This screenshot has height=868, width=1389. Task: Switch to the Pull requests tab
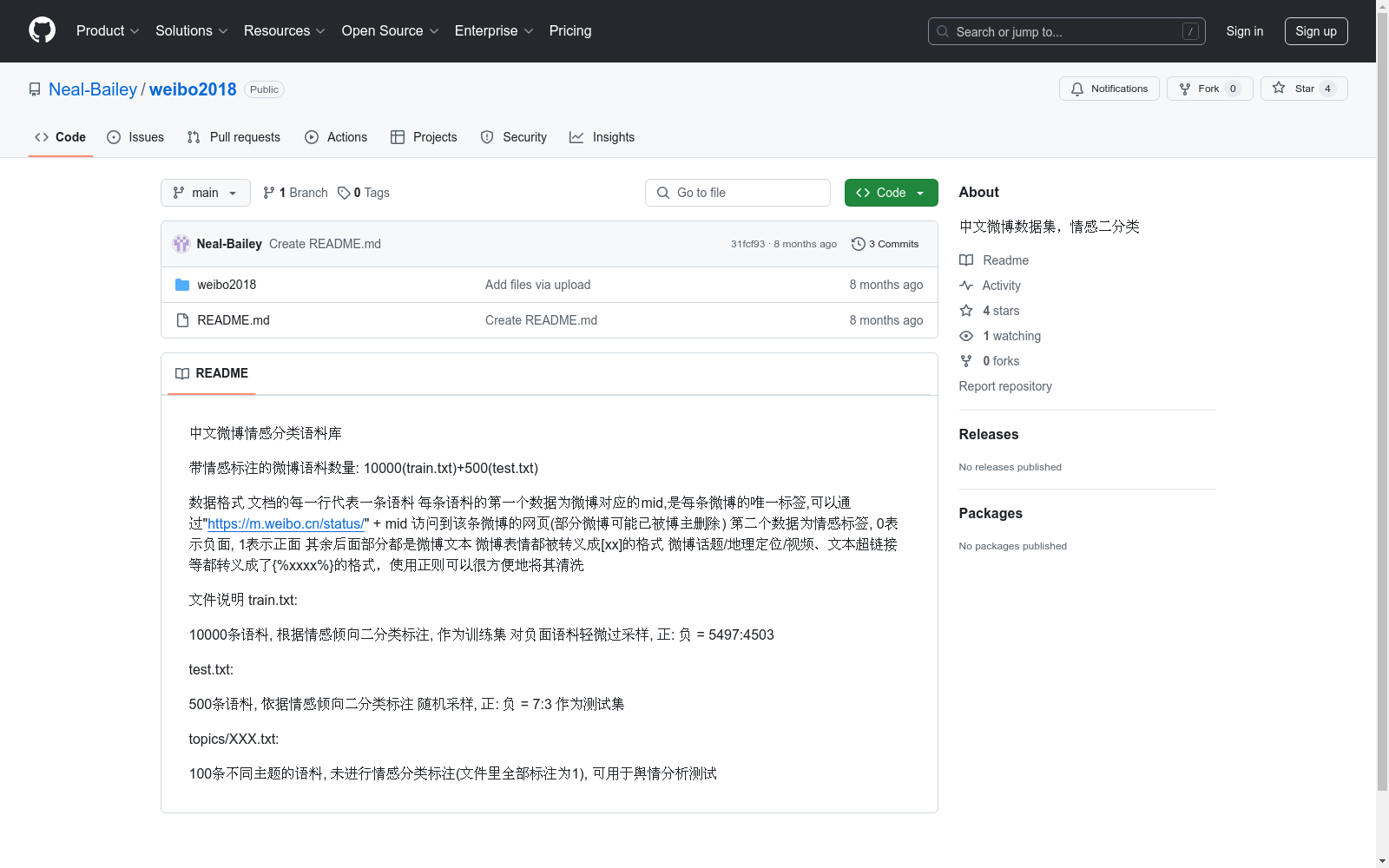tap(234, 137)
